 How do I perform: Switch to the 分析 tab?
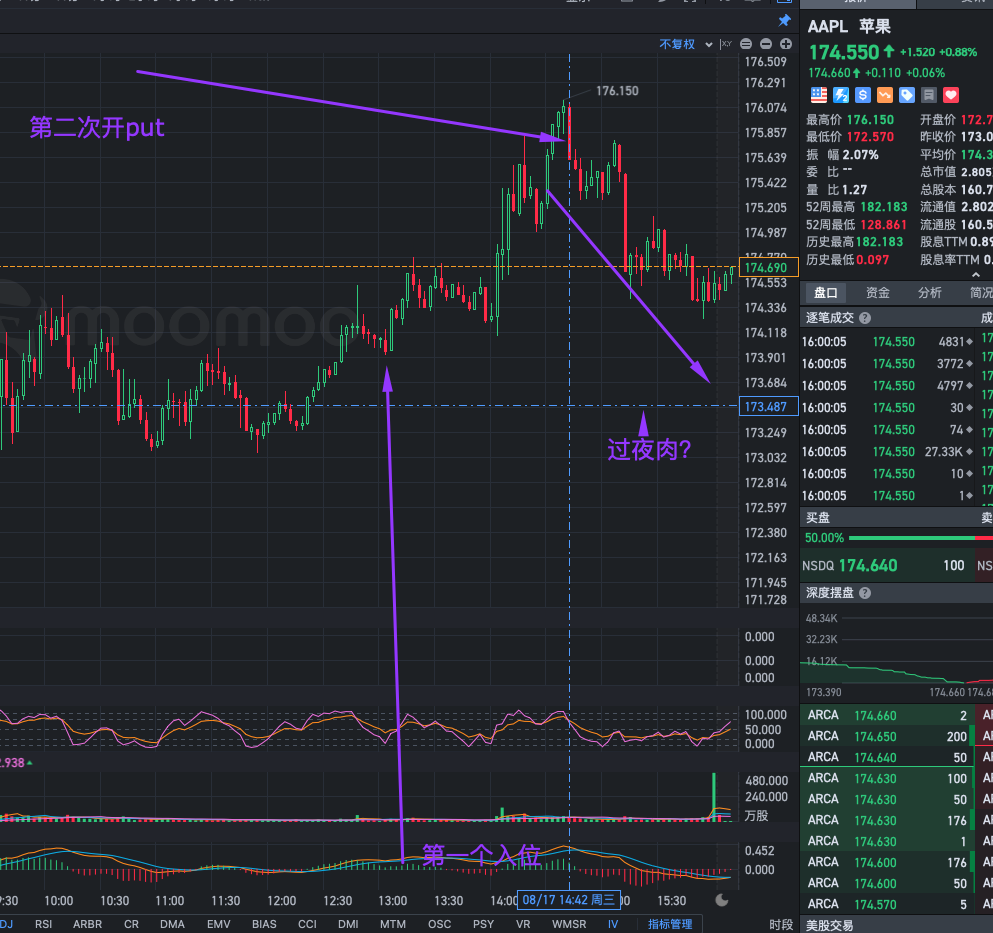pyautogui.click(x=930, y=293)
